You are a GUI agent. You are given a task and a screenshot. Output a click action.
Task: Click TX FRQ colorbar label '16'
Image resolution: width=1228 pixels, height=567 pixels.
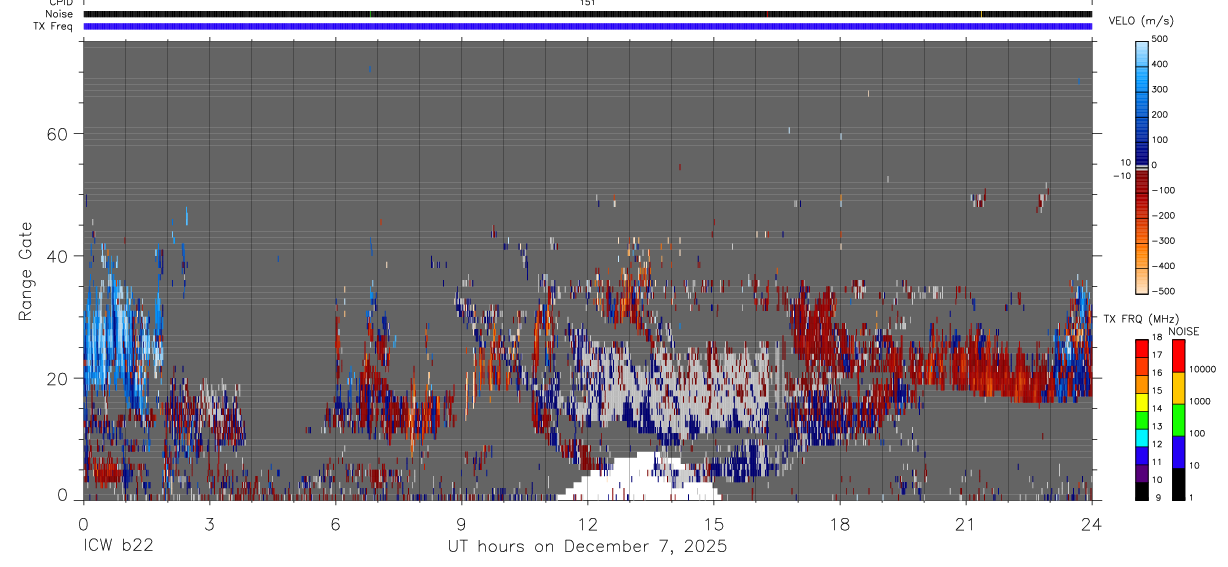[x=1156, y=373]
